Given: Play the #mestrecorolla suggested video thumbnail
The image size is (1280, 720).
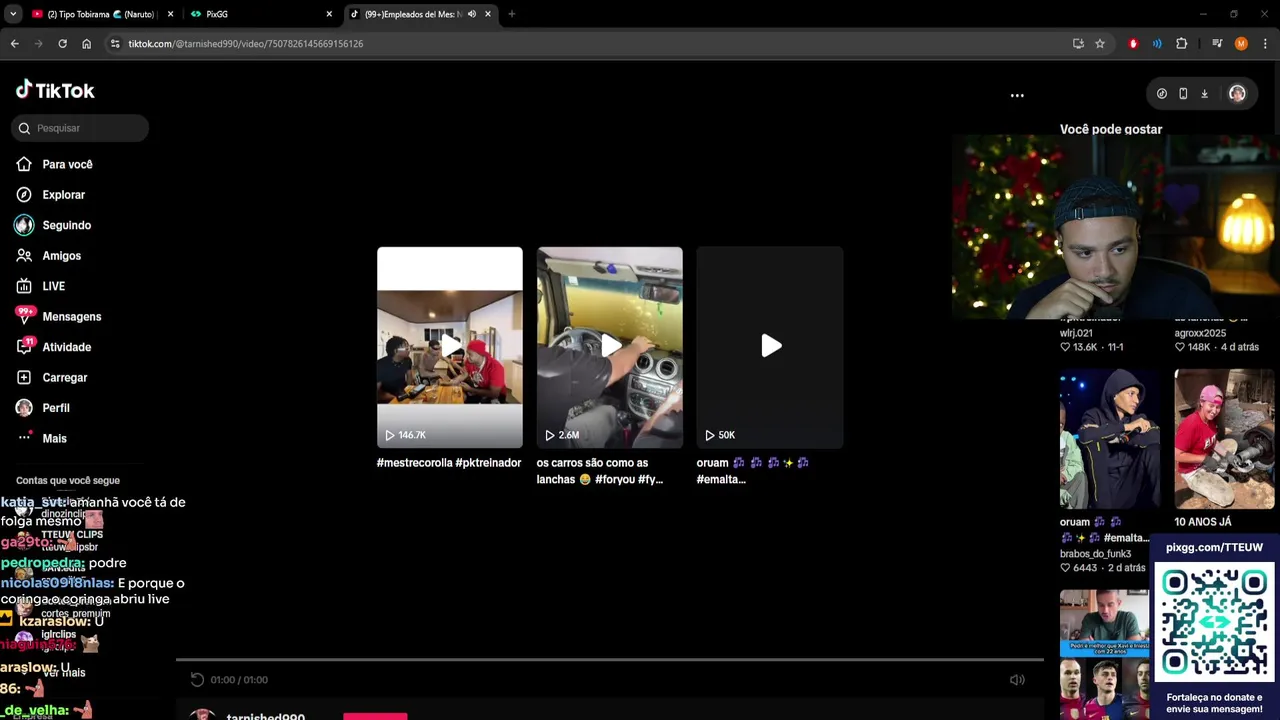Looking at the screenshot, I should coord(450,347).
